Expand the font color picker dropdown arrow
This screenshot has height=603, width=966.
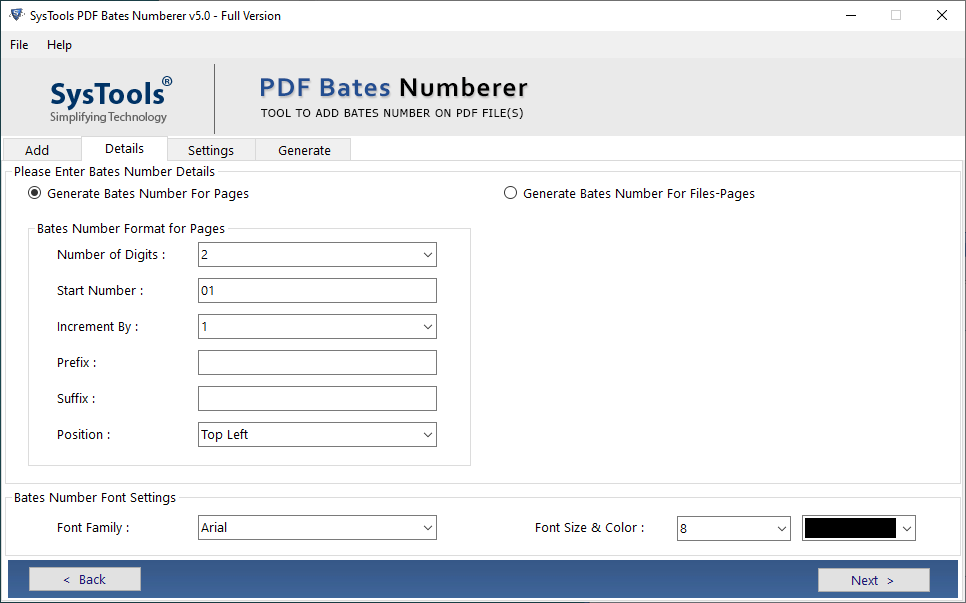pyautogui.click(x=907, y=528)
